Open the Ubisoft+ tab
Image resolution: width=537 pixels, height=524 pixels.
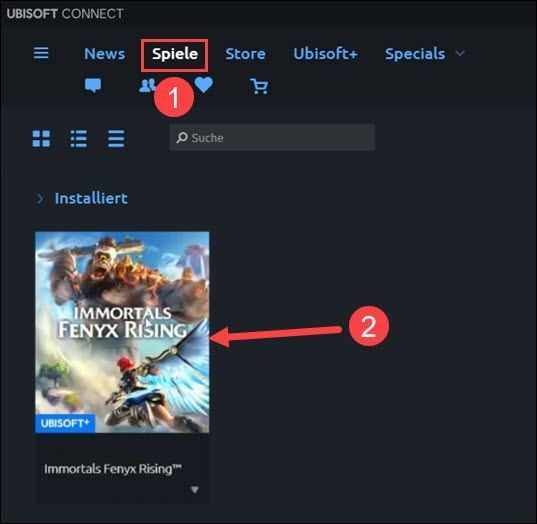[x=325, y=54]
